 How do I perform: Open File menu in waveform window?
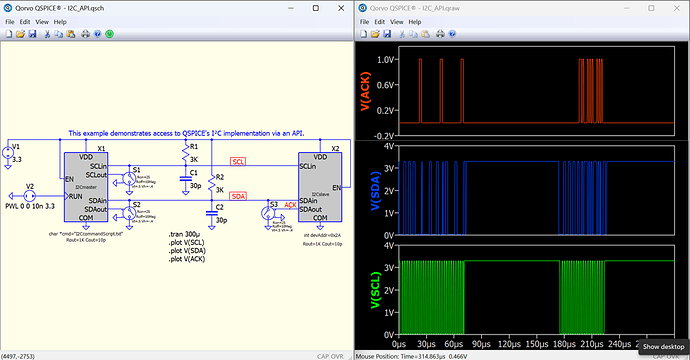[364, 22]
